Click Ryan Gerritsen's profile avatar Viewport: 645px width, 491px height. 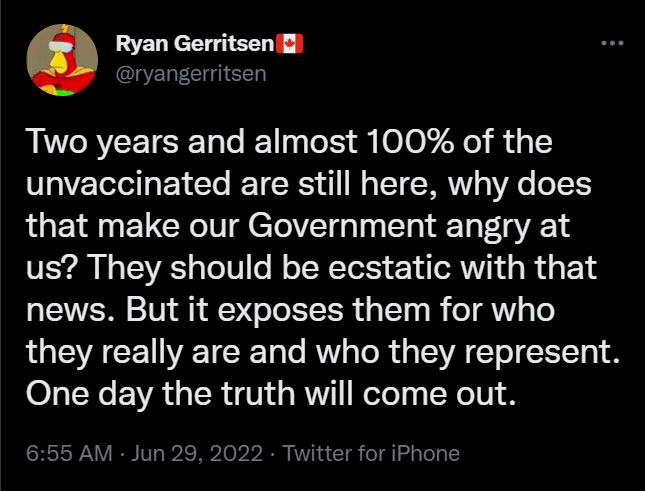click(60, 60)
